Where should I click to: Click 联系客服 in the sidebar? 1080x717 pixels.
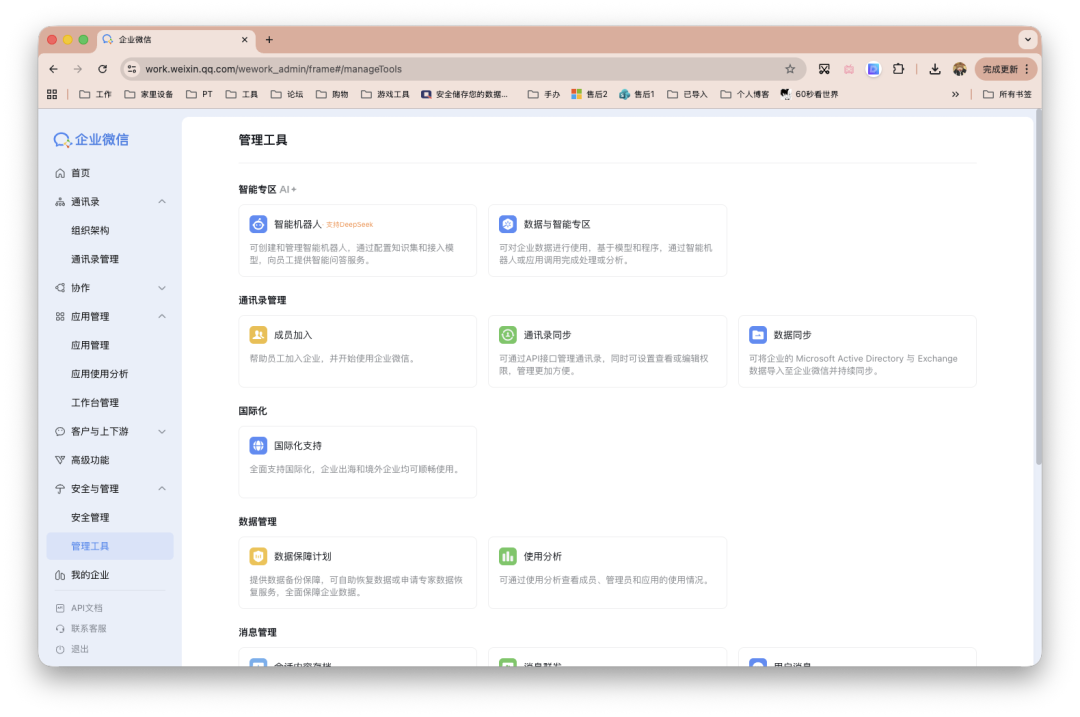tap(87, 629)
